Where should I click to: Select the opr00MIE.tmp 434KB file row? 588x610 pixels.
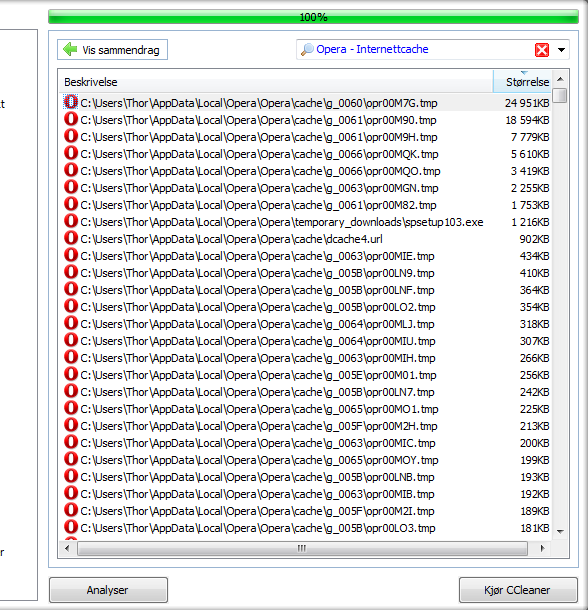[x=307, y=256]
